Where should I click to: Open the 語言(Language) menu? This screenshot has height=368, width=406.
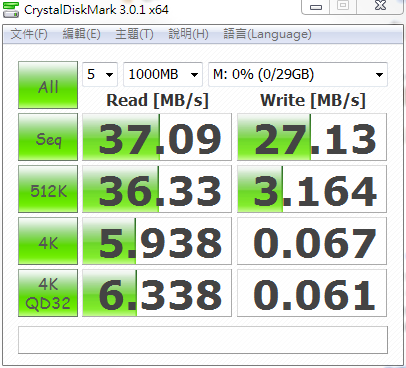tap(267, 34)
